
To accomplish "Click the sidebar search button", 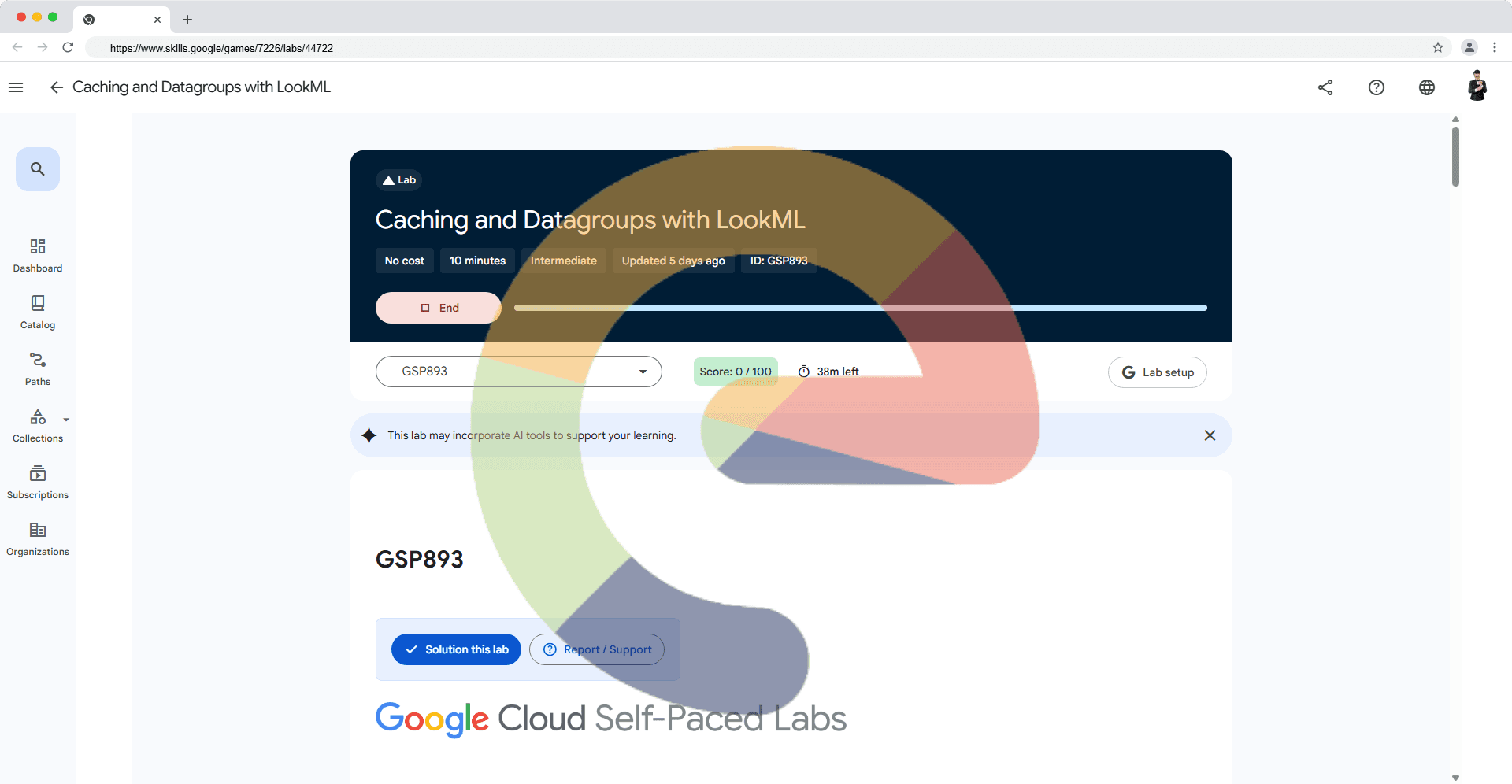I will click(x=38, y=169).
